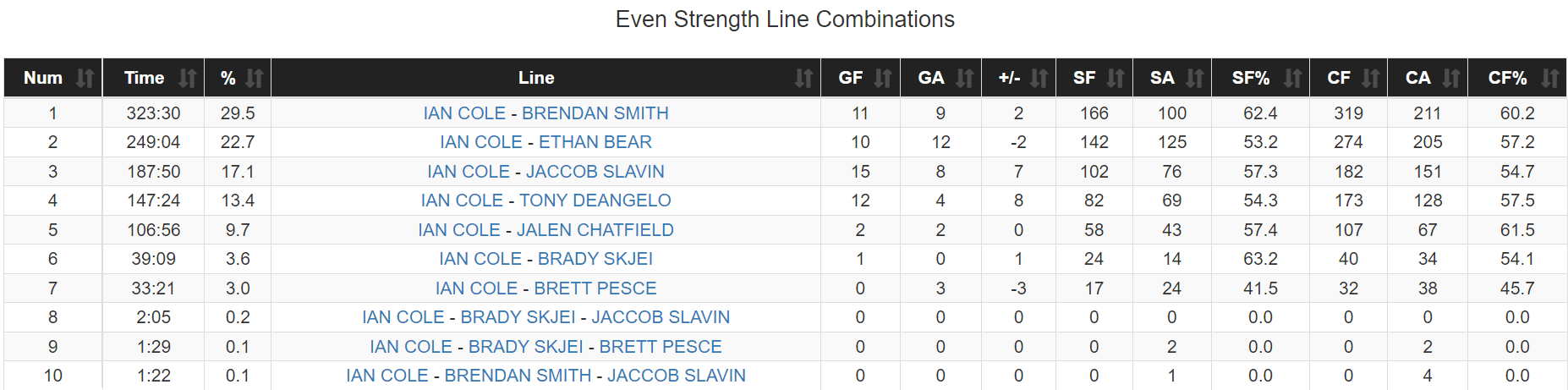Click the sort arrows beside % header
This screenshot has height=390, width=1568.
click(x=255, y=79)
